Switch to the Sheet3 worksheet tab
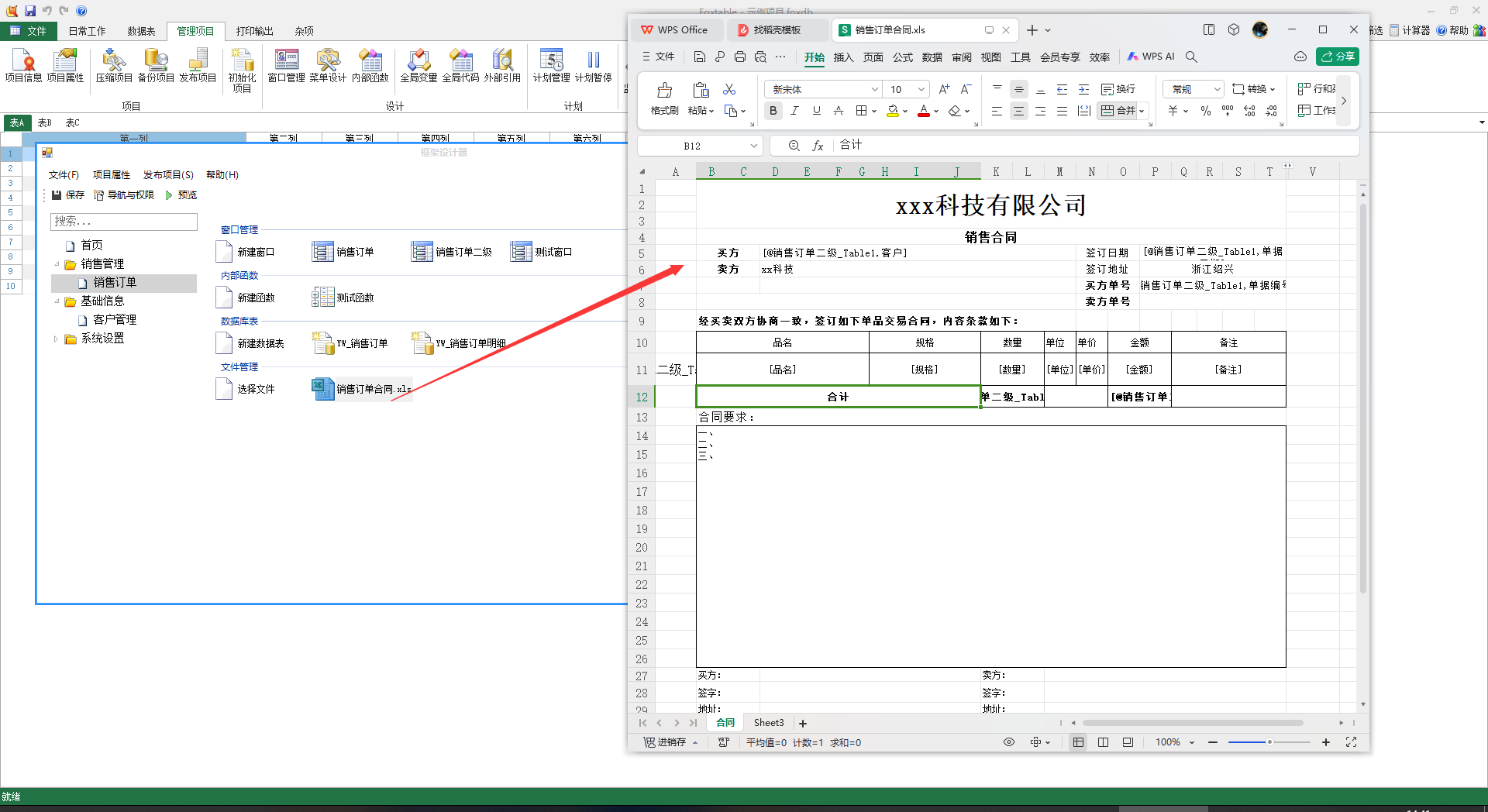The height and width of the screenshot is (812, 1488). pyautogui.click(x=769, y=723)
